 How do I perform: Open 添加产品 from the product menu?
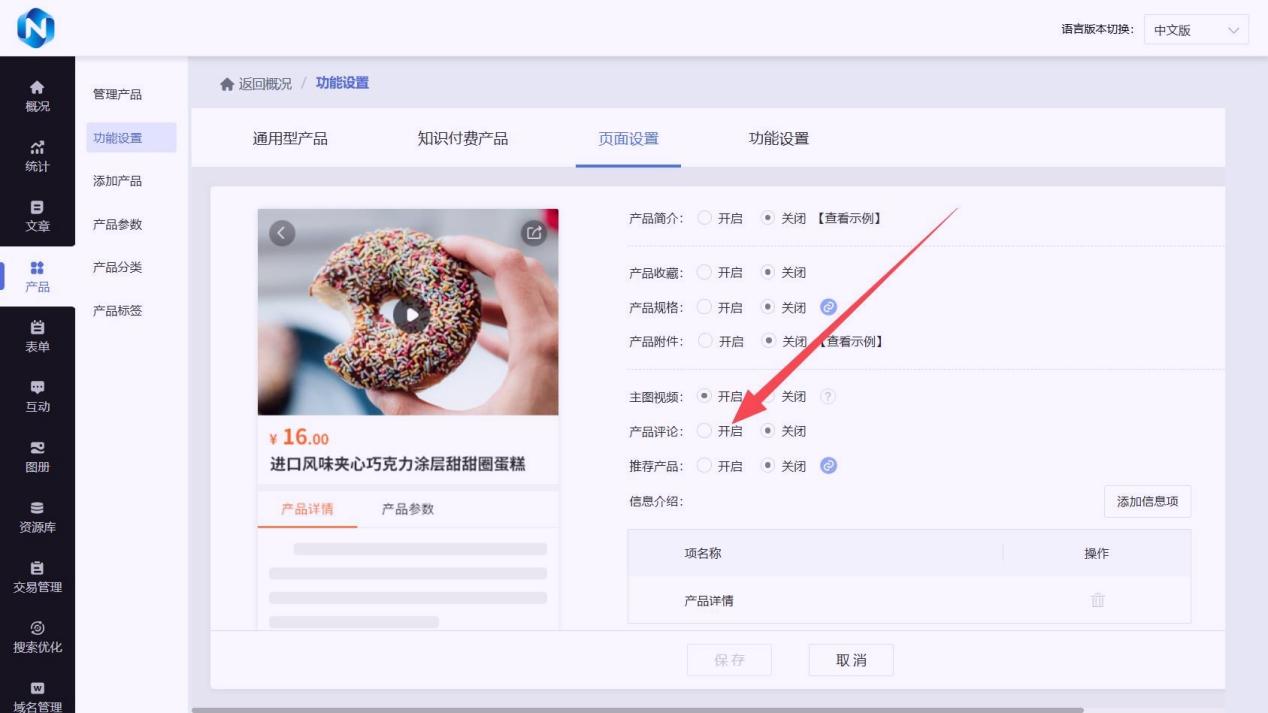117,182
